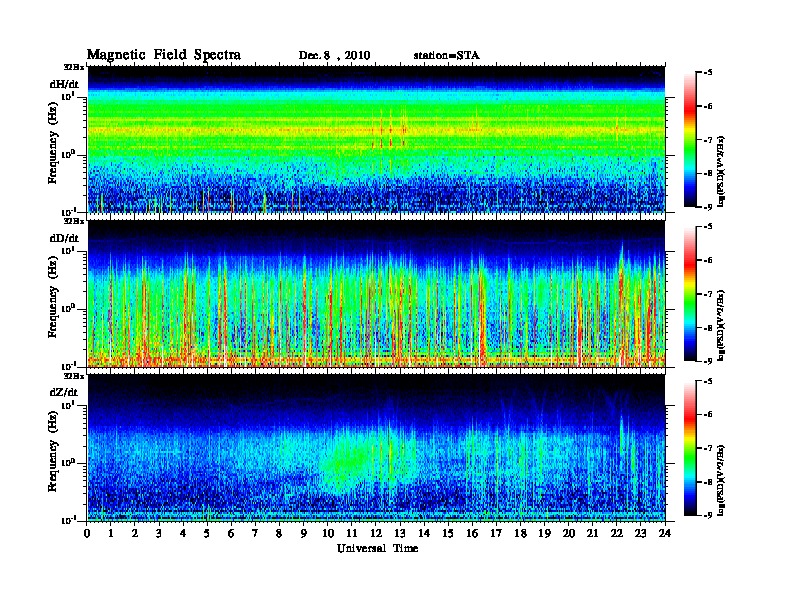Click hour tick label "7" on the time axis
Viewport: 792px width, 612px height.
point(255,534)
